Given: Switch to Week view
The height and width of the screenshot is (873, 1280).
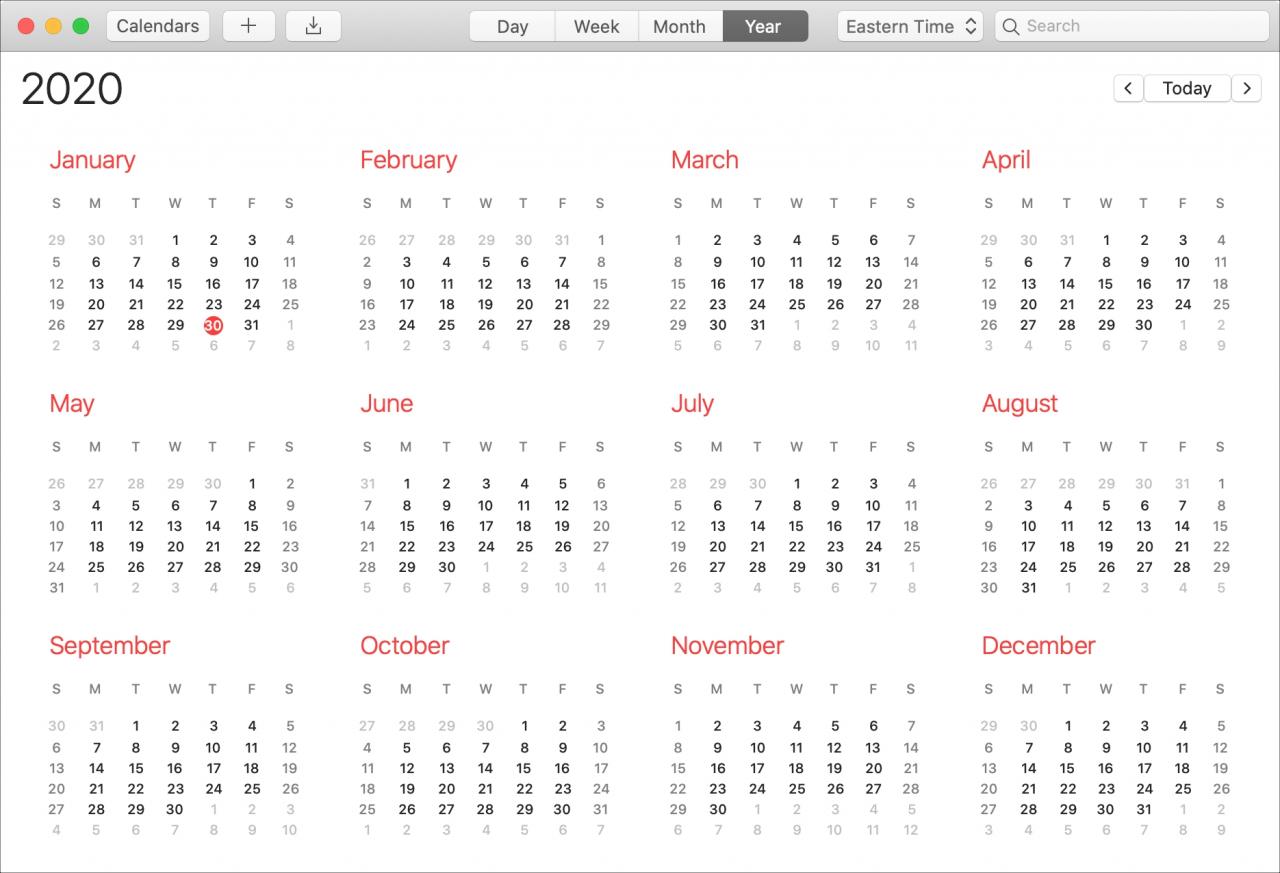Looking at the screenshot, I should click(596, 26).
